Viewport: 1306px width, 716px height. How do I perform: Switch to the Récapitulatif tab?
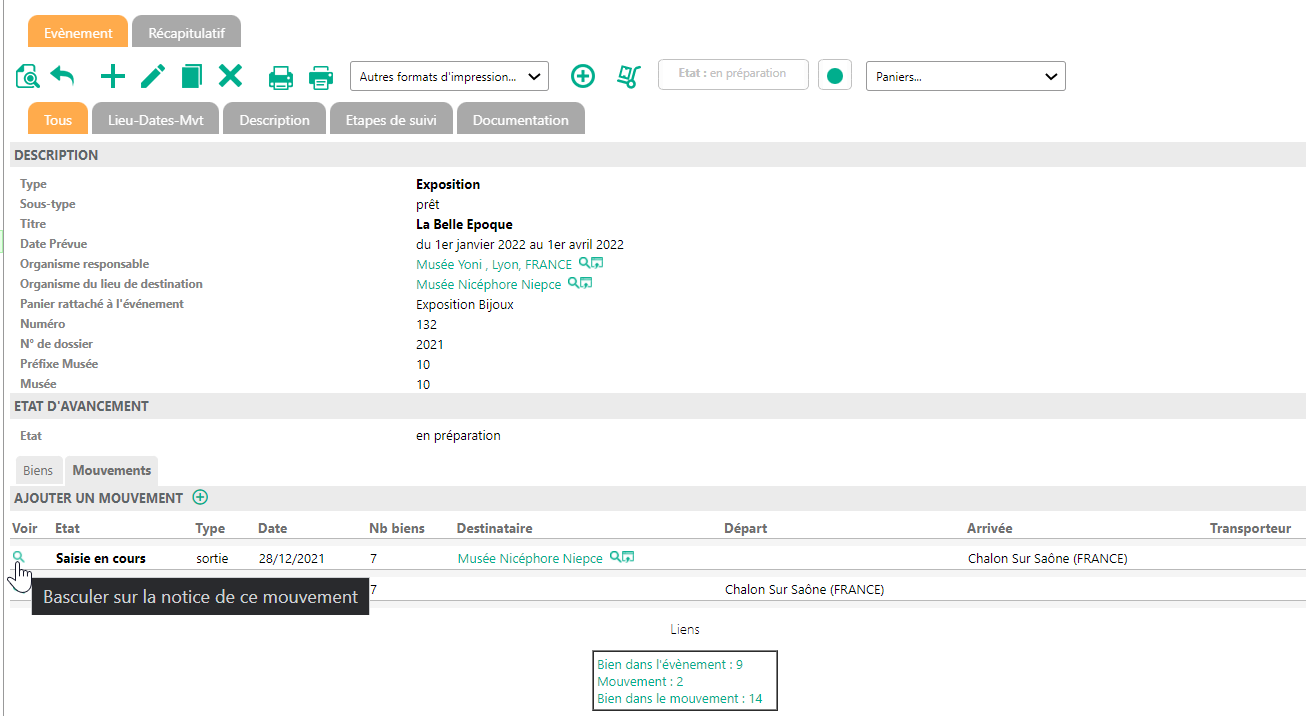(x=186, y=33)
